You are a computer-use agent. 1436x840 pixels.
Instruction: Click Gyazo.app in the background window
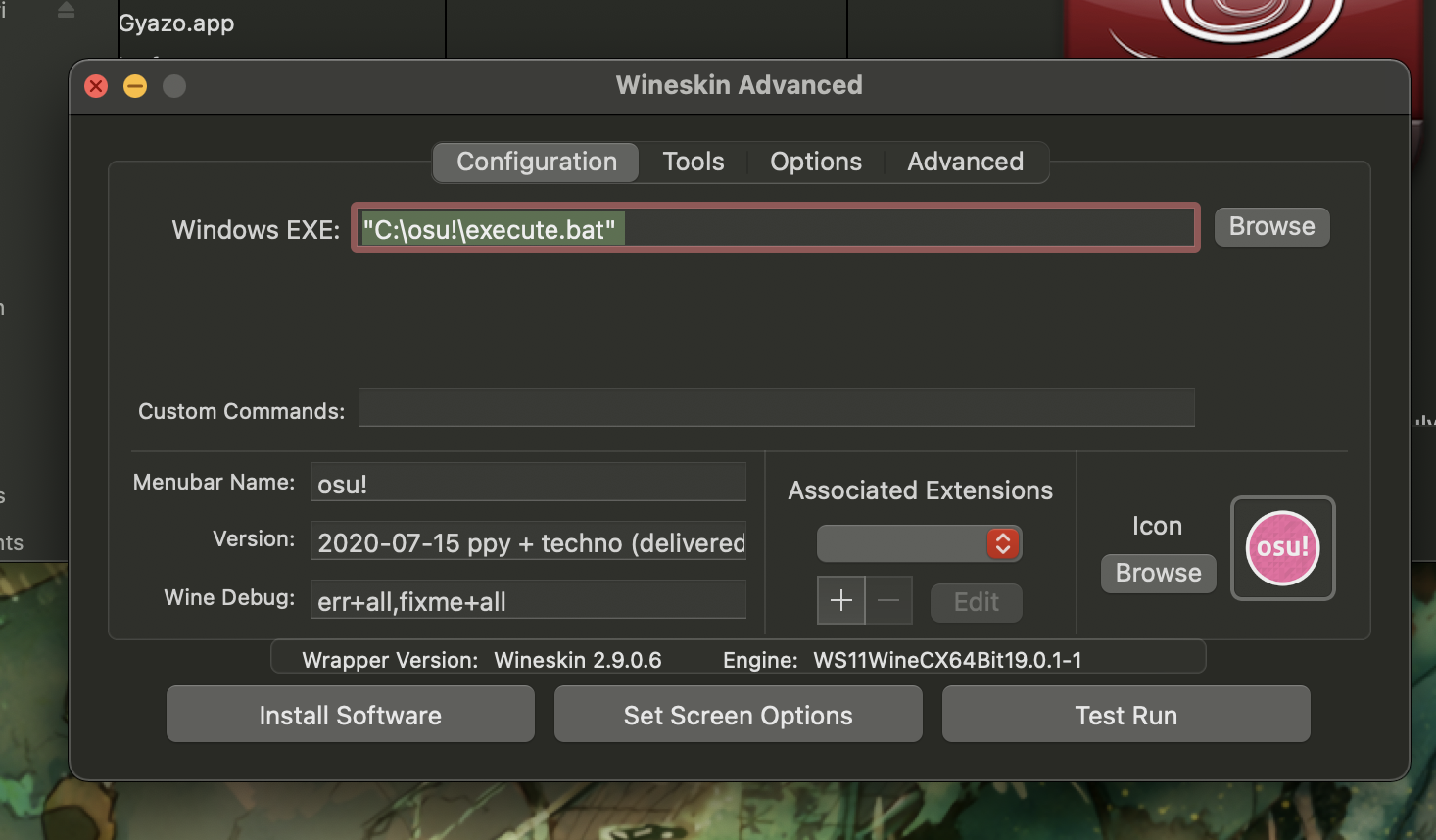176,23
